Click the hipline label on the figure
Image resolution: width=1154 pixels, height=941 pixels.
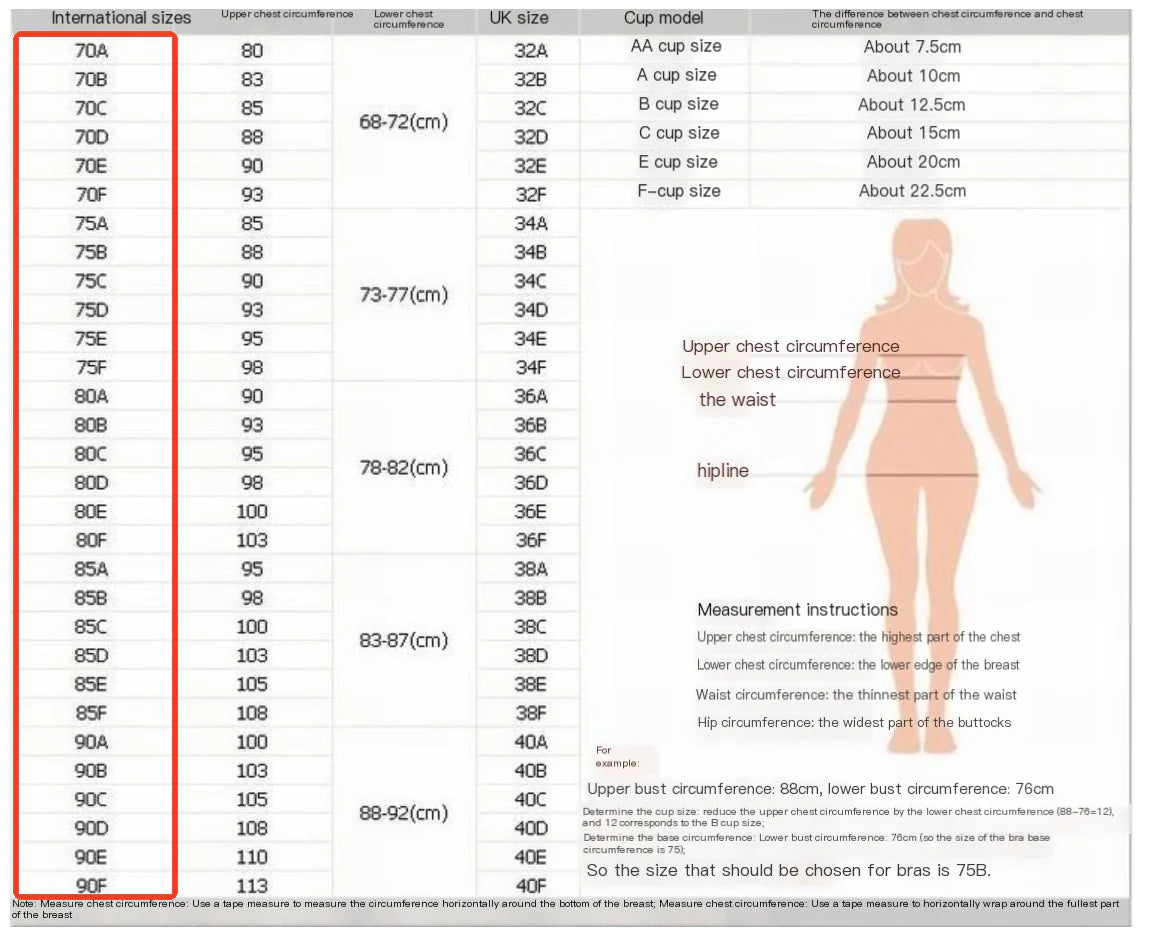pyautogui.click(x=722, y=471)
